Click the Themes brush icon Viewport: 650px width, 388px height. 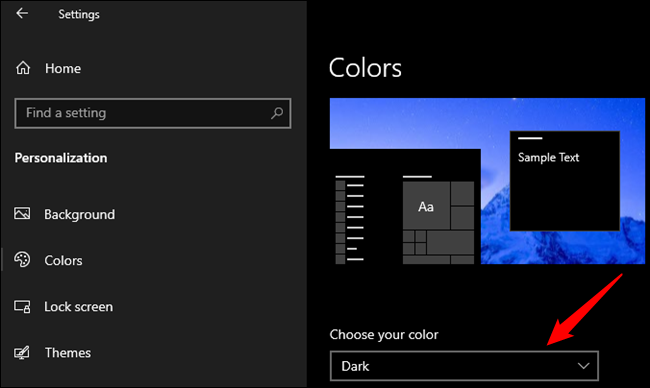pyautogui.click(x=22, y=352)
